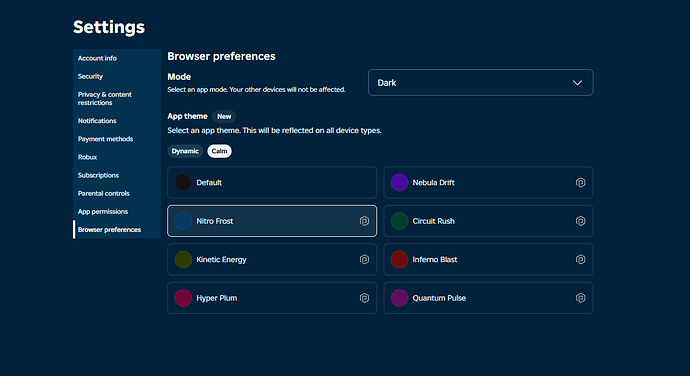690x376 pixels.
Task: Choose the Nebula Drift theme
Action: [x=488, y=182]
